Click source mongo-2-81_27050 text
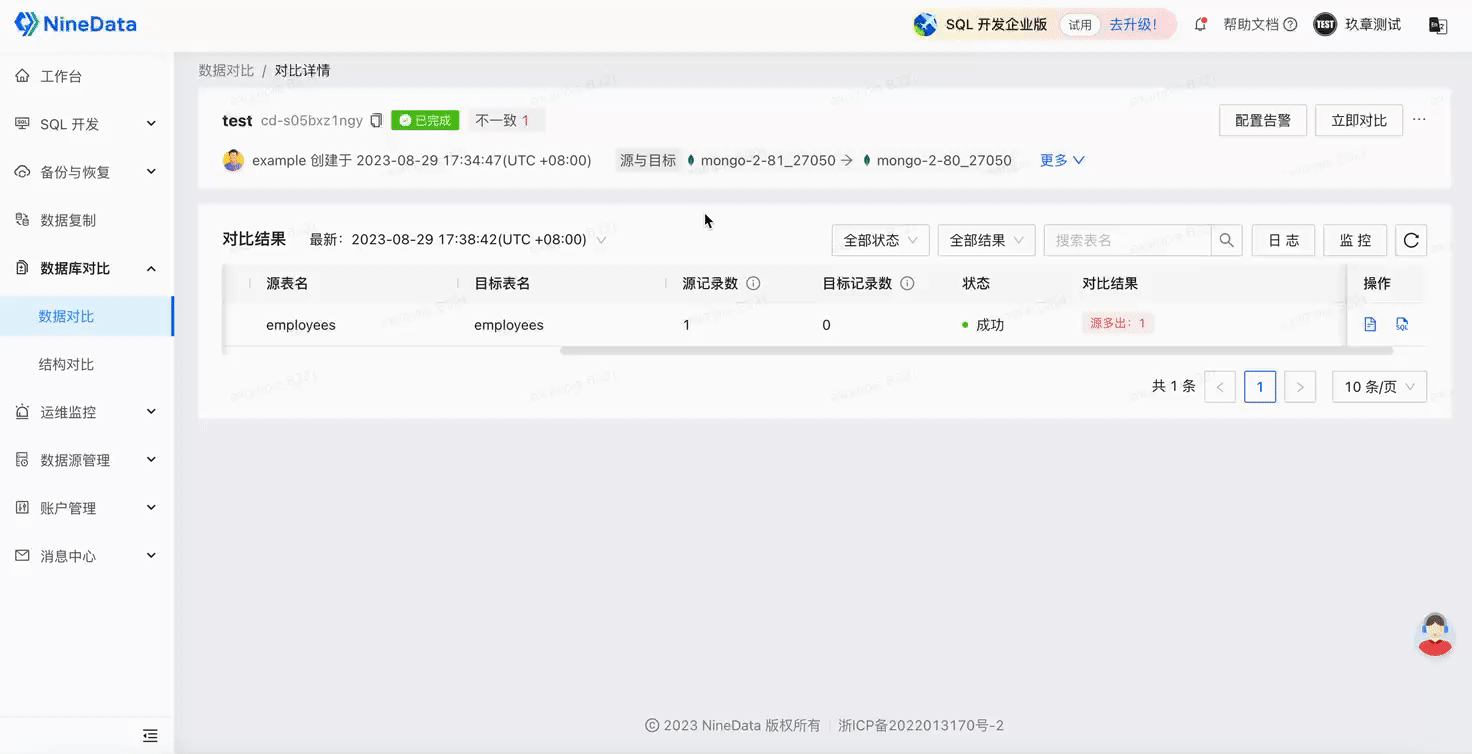 (767, 160)
